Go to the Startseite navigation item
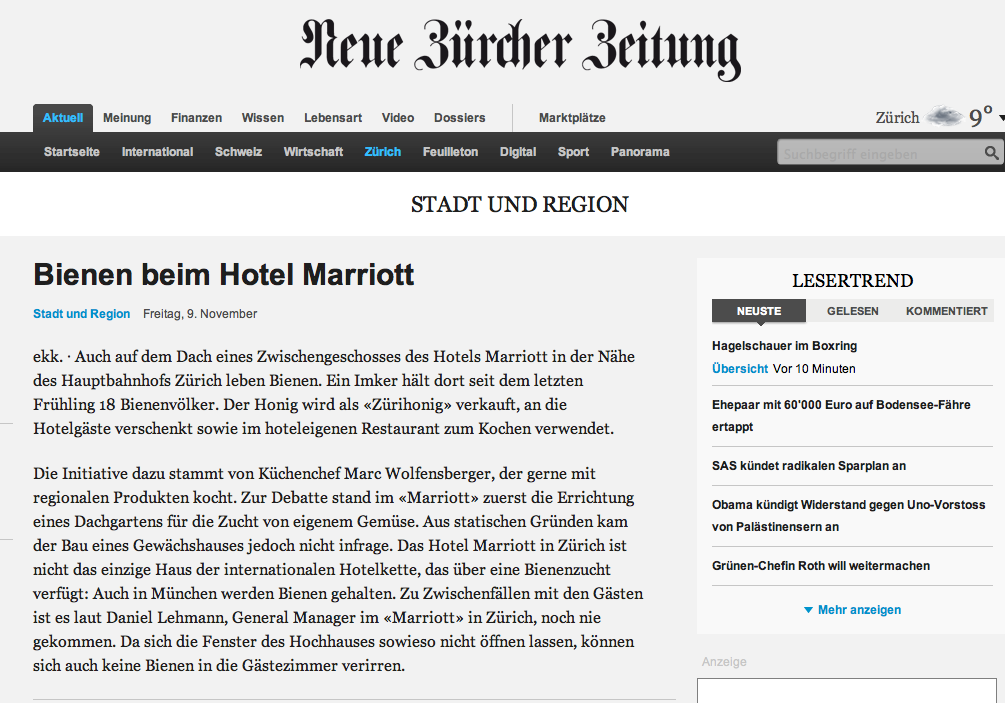Viewport: 1005px width, 703px height. [72, 152]
